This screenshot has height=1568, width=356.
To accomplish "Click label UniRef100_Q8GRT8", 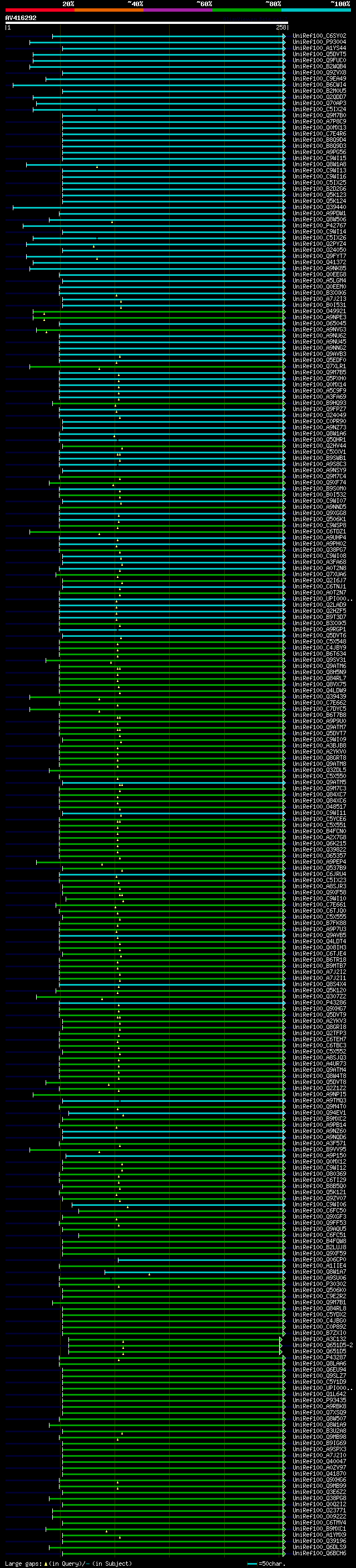I will pyautogui.click(x=319, y=758).
